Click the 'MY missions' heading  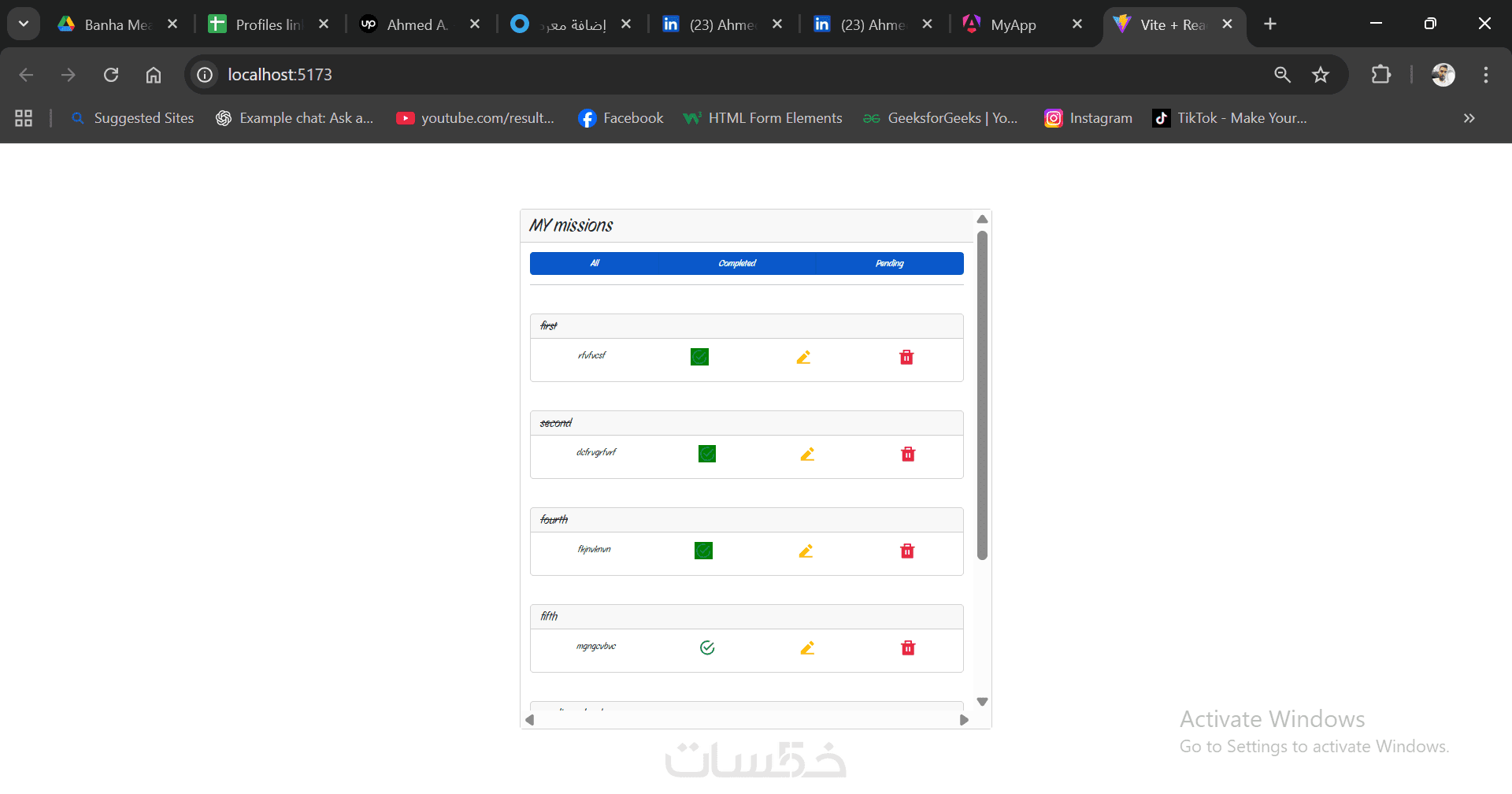pyautogui.click(x=571, y=225)
